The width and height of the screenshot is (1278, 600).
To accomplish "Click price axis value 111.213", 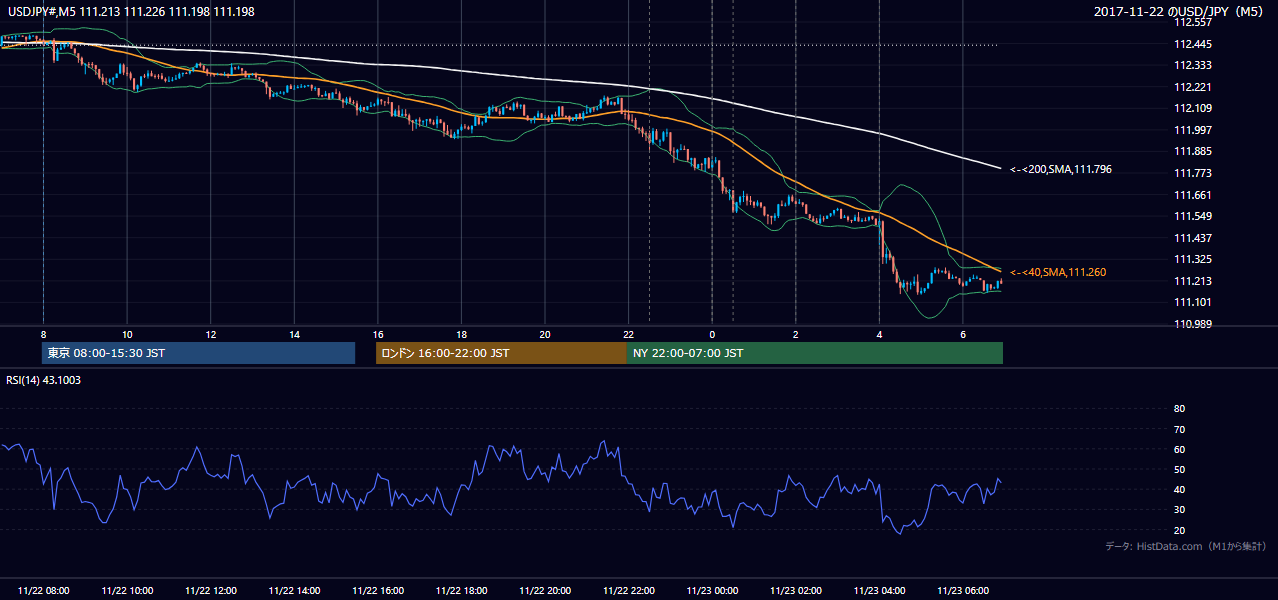I will point(1192,281).
